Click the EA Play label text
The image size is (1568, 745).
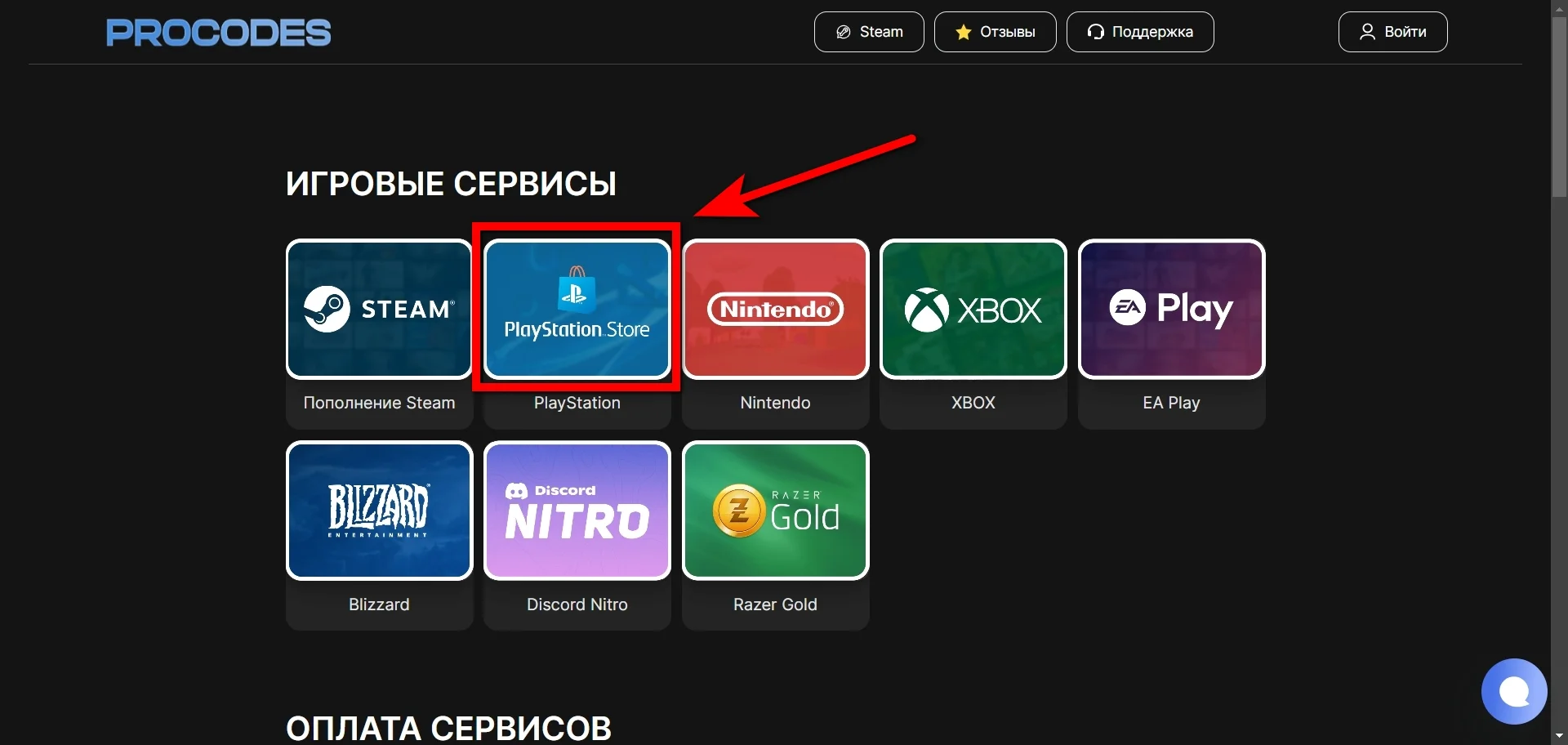1172,403
